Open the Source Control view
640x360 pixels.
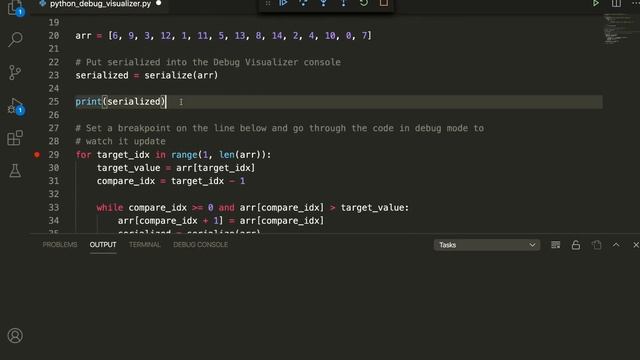coord(15,73)
